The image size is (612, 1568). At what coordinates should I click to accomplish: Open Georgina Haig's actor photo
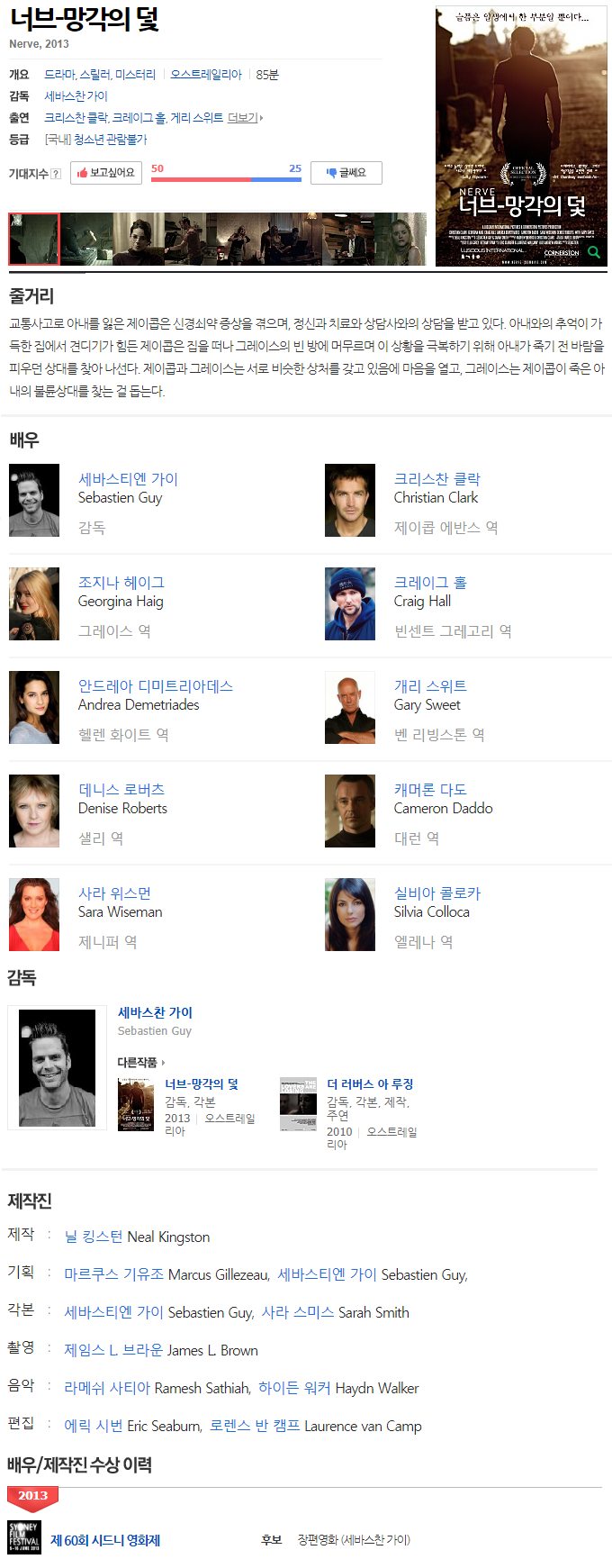(34, 604)
